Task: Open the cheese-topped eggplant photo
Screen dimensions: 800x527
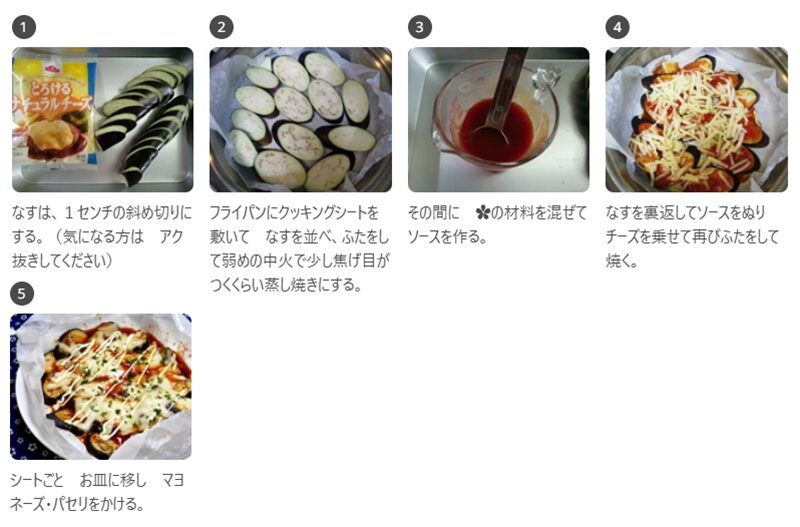Action: (x=696, y=120)
